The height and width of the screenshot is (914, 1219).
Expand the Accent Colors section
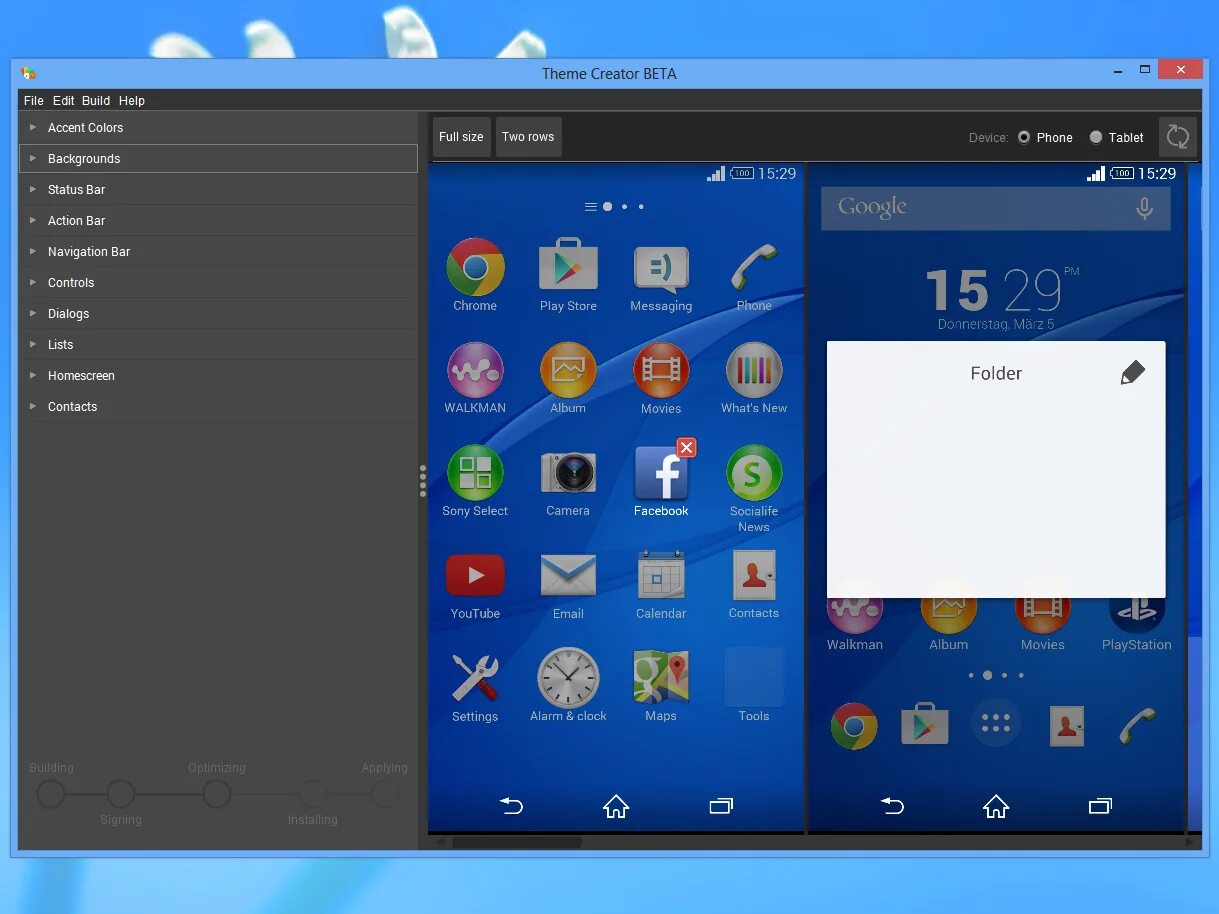point(86,127)
